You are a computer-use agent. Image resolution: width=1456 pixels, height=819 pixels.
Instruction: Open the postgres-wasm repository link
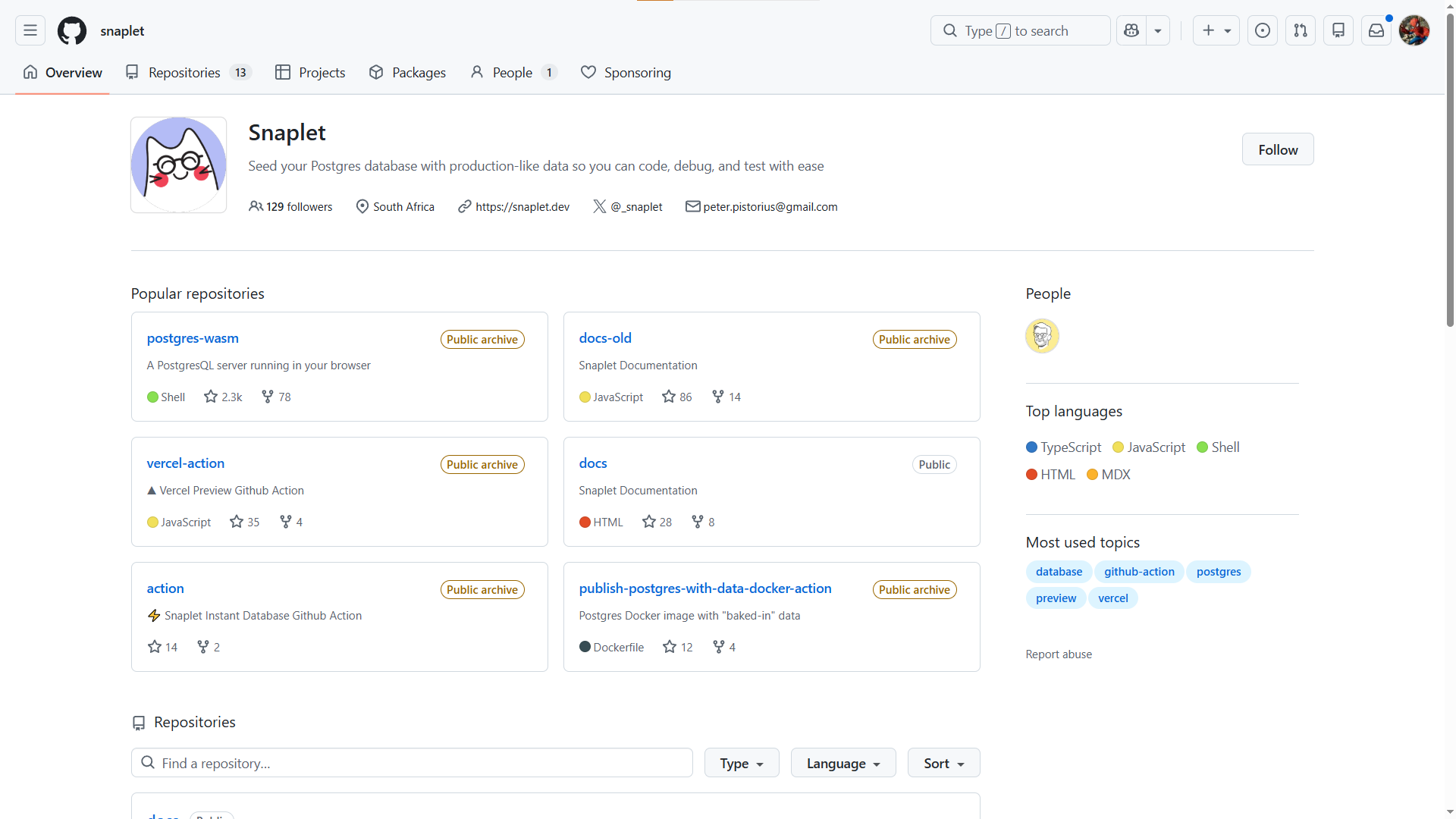click(193, 338)
